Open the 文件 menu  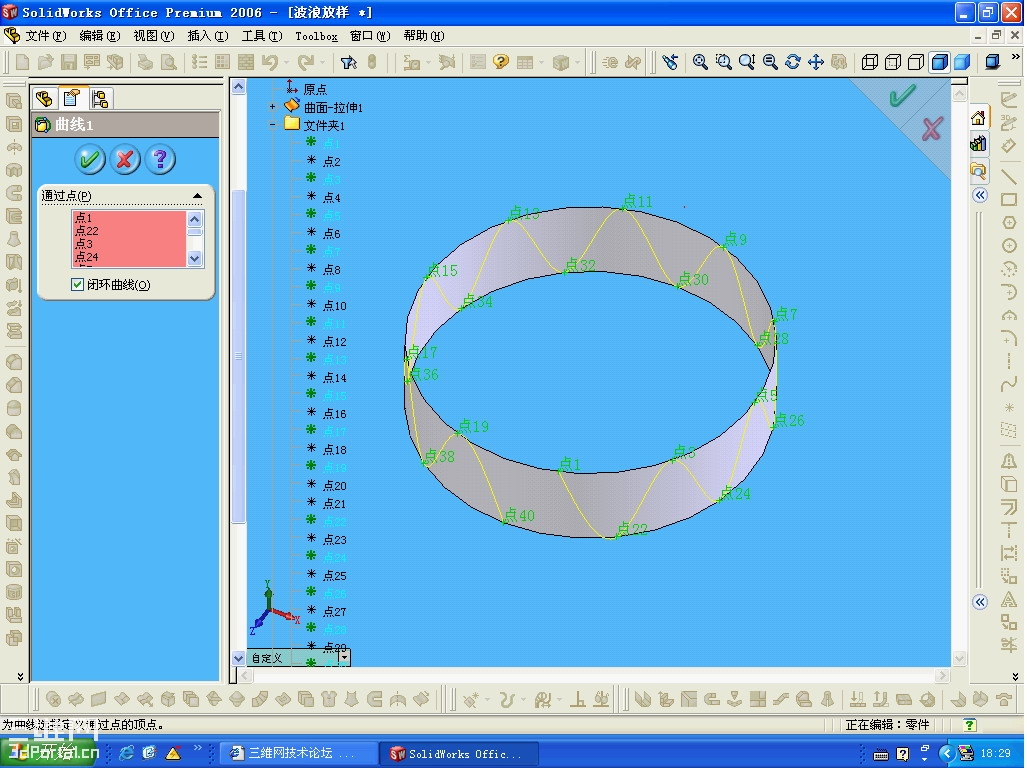click(46, 36)
